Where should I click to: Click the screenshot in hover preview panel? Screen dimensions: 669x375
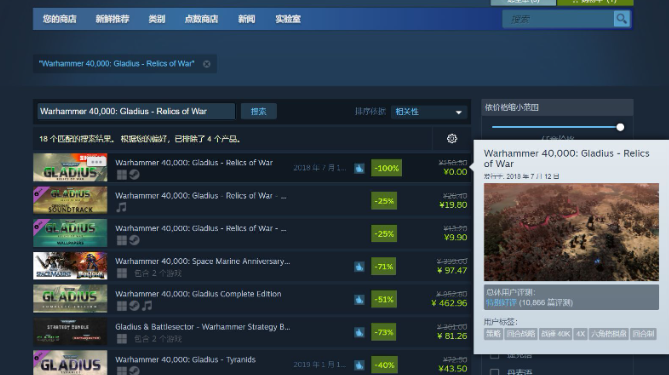coord(571,232)
